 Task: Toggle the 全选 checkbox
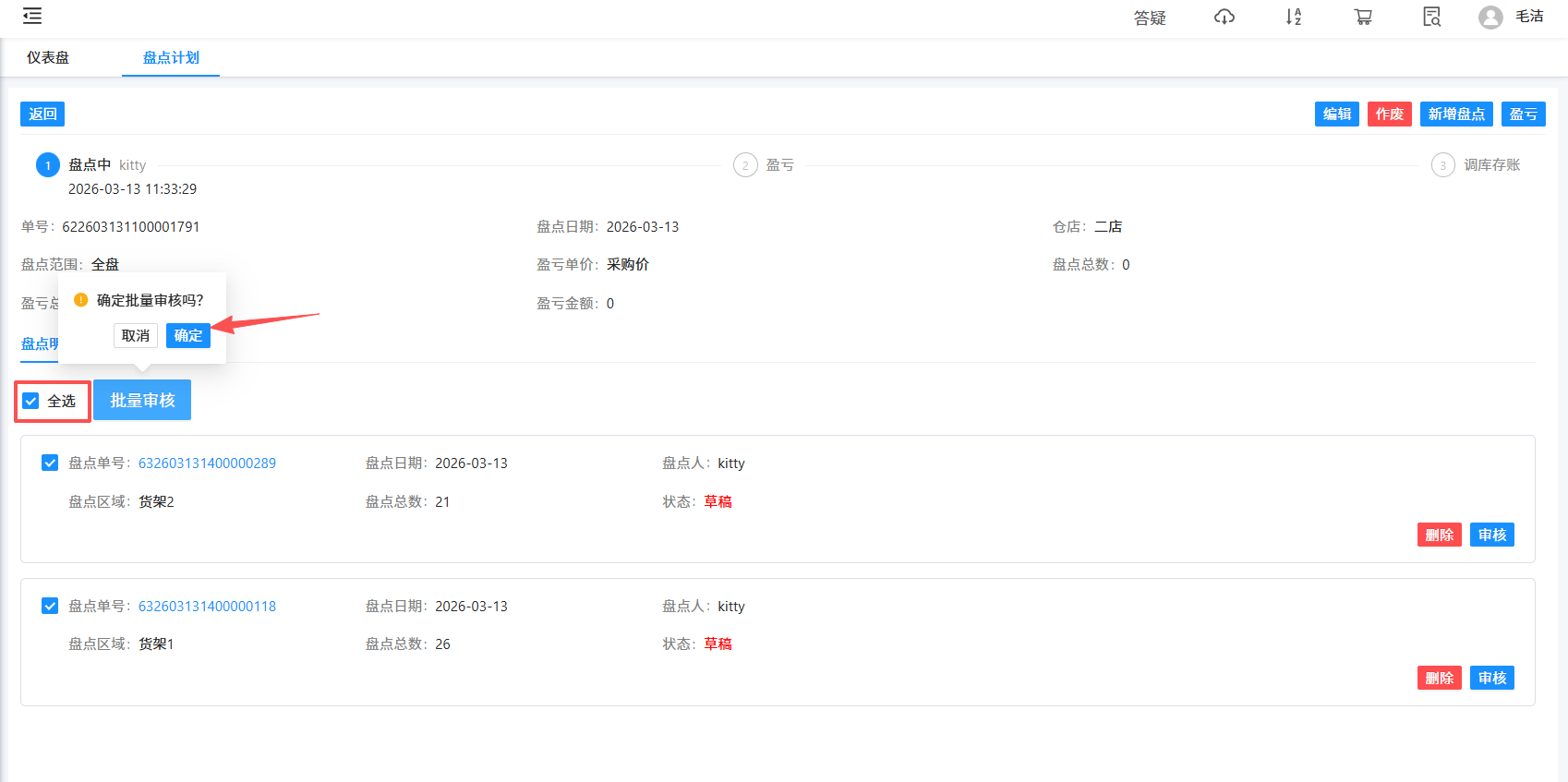(31, 401)
